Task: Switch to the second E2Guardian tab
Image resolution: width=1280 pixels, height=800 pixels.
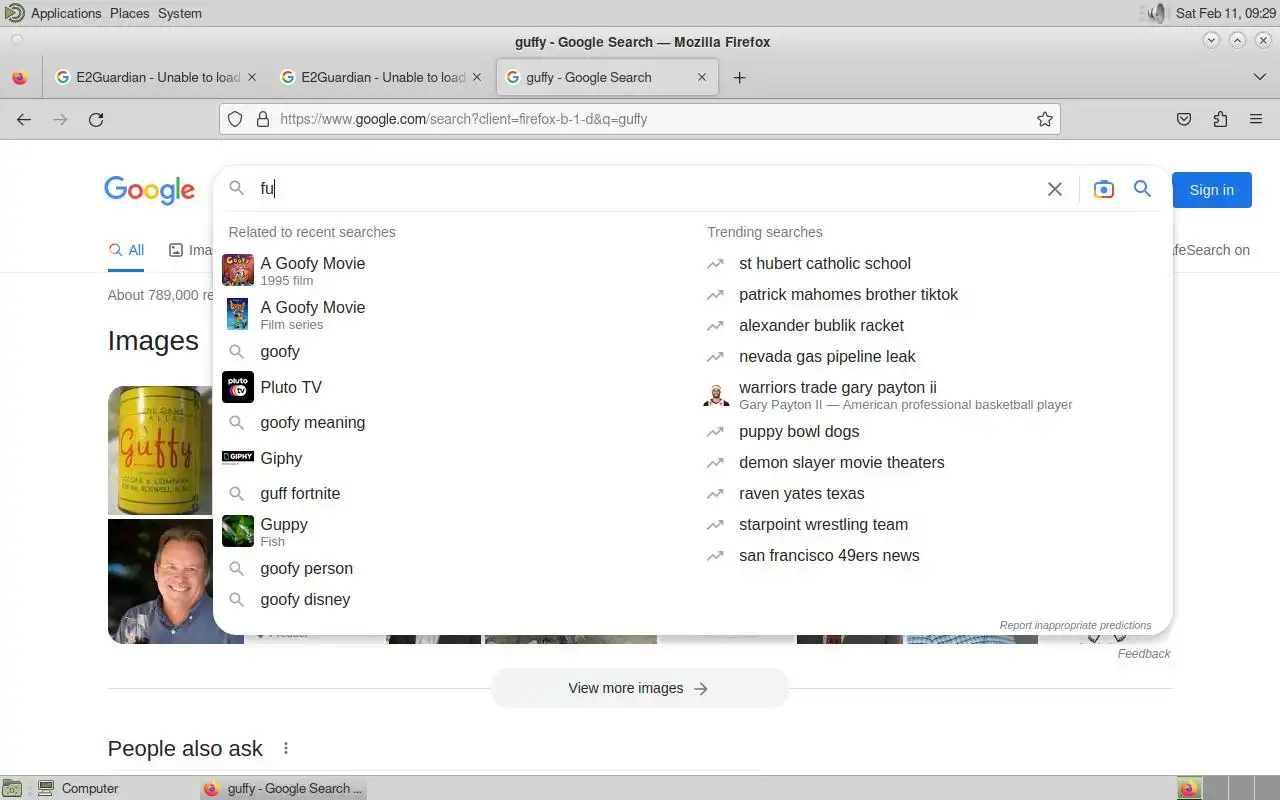Action: click(382, 77)
